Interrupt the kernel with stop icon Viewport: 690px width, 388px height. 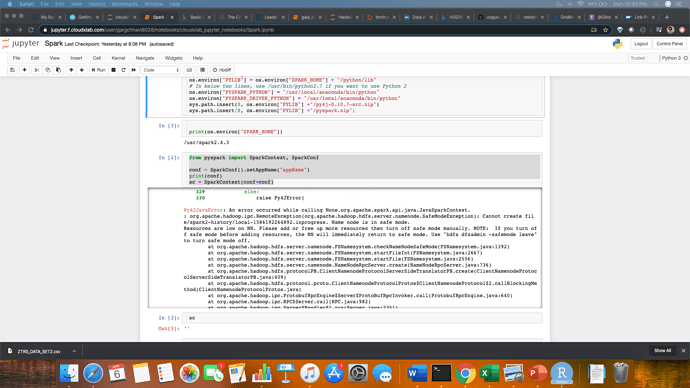[x=114, y=70]
